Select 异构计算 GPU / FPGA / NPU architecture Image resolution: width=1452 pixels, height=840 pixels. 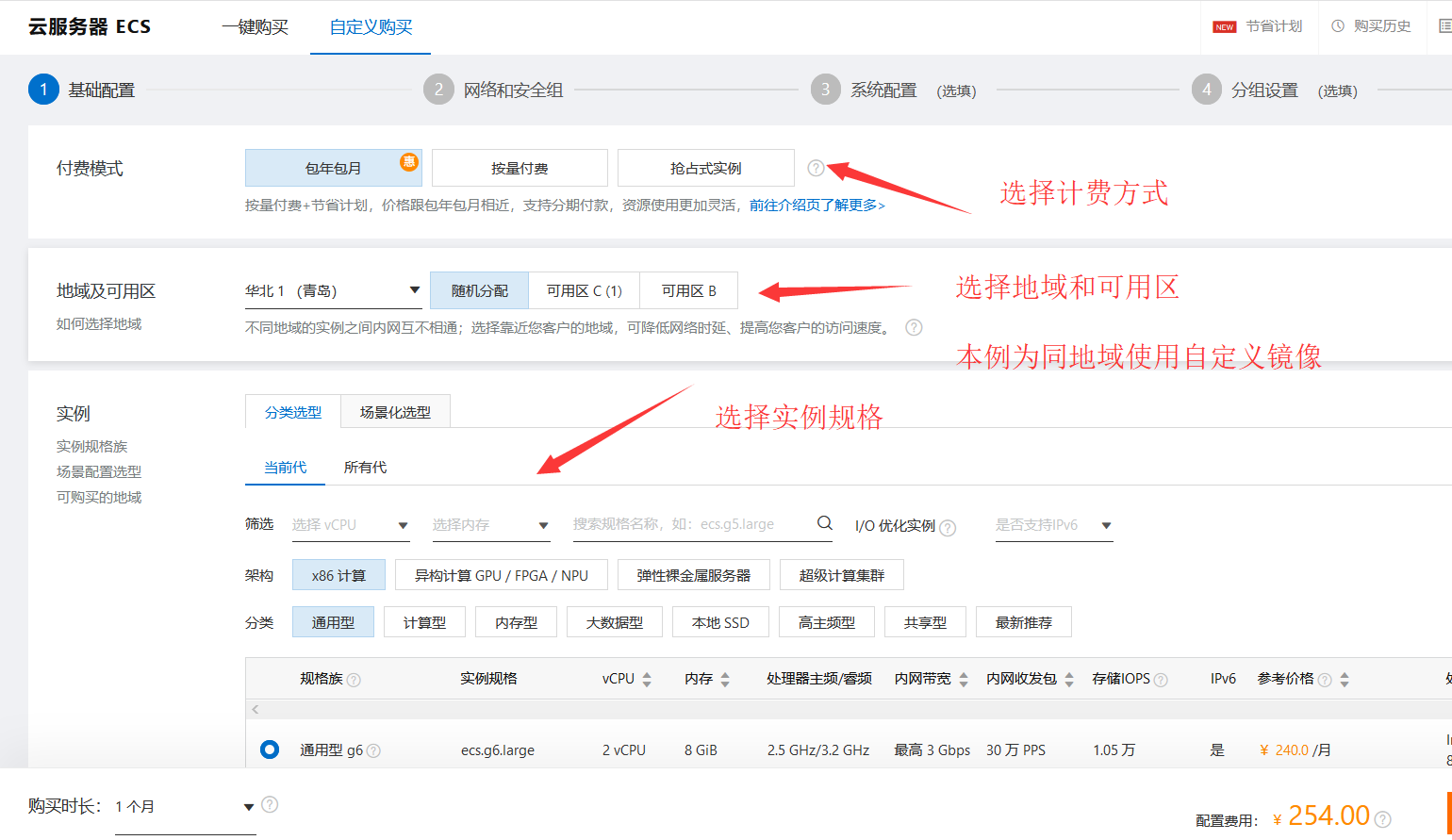click(502, 575)
